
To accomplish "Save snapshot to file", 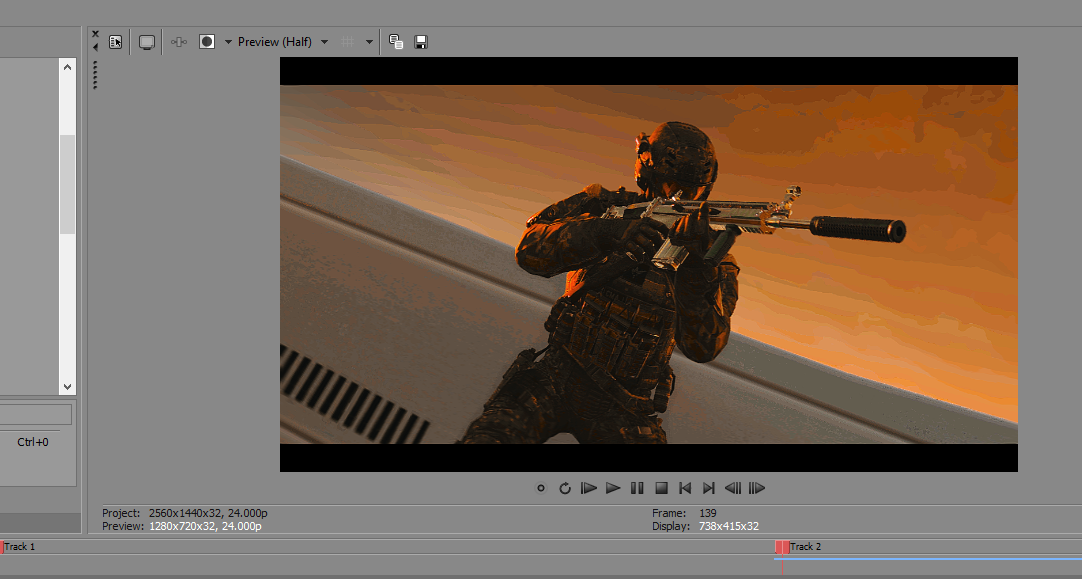I will (x=421, y=42).
